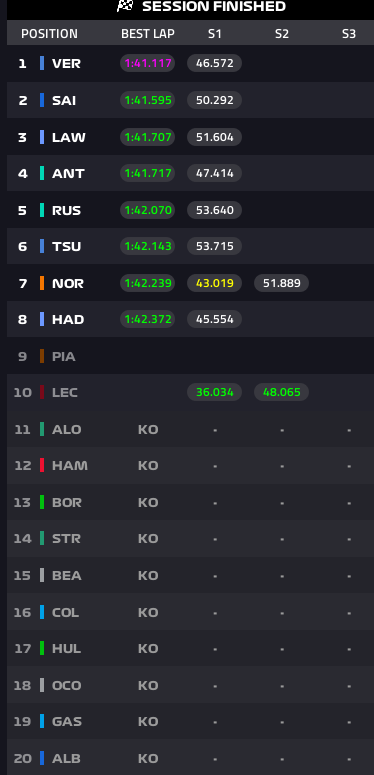Image resolution: width=374 pixels, height=775 pixels.
Task: Click the TSU driver name
Action: (66, 246)
